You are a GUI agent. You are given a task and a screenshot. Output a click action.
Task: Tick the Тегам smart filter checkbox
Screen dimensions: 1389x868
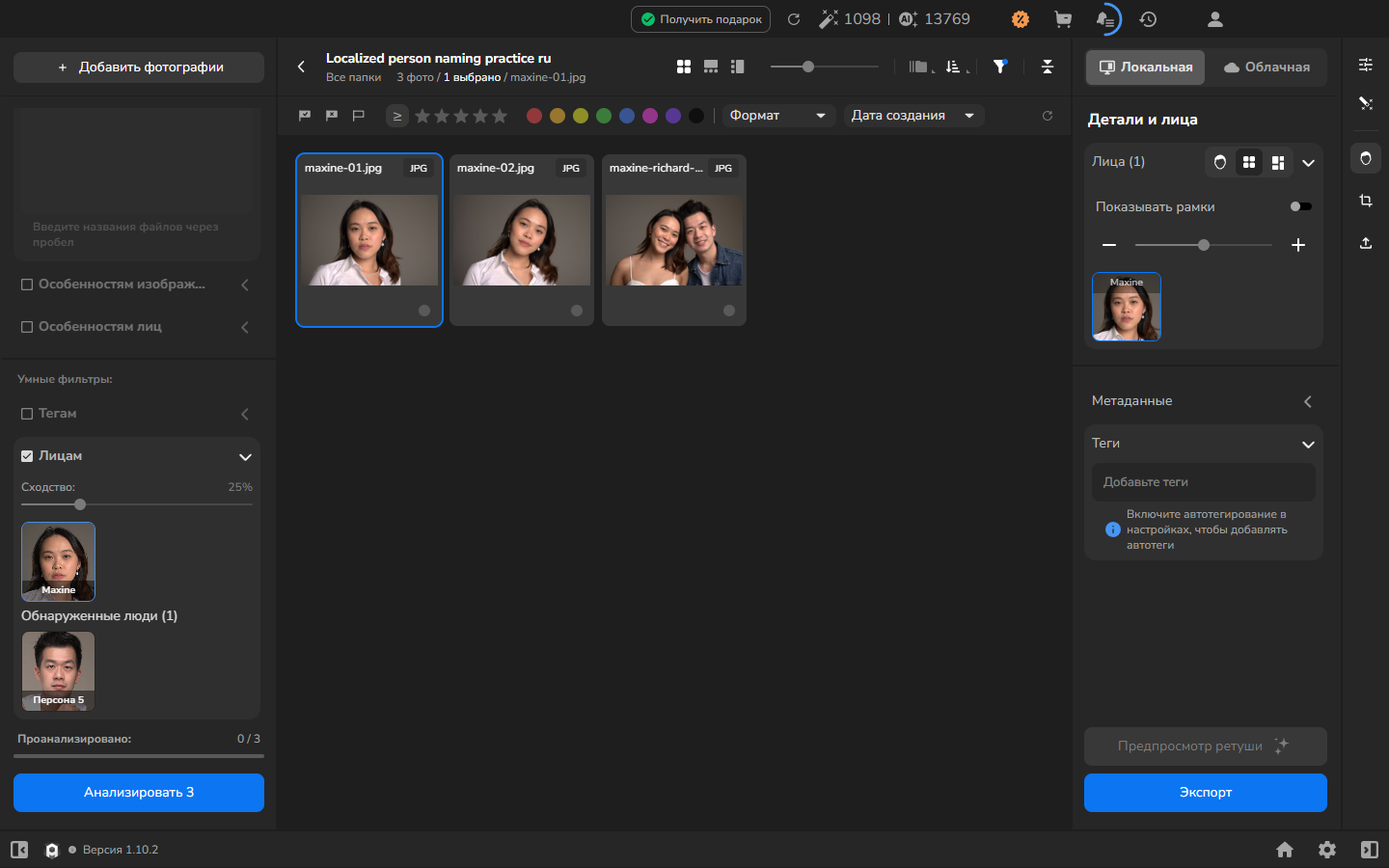27,414
